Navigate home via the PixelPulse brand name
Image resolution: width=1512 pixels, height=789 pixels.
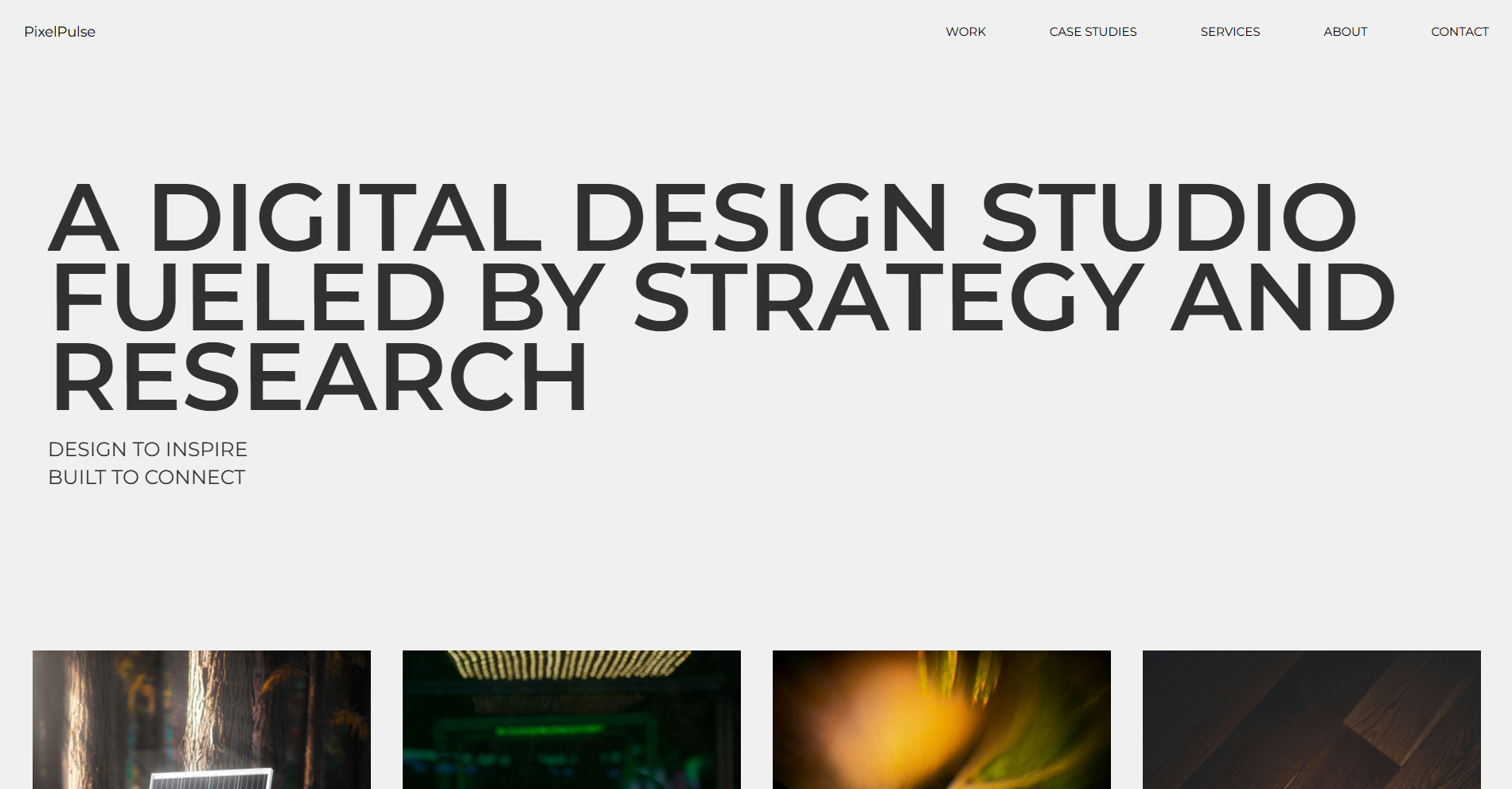[x=60, y=32]
